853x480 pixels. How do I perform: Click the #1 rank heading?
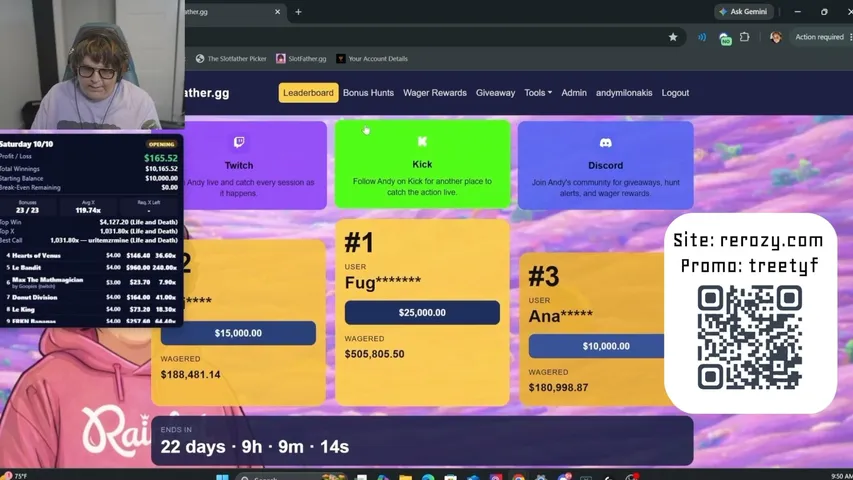[x=359, y=242]
